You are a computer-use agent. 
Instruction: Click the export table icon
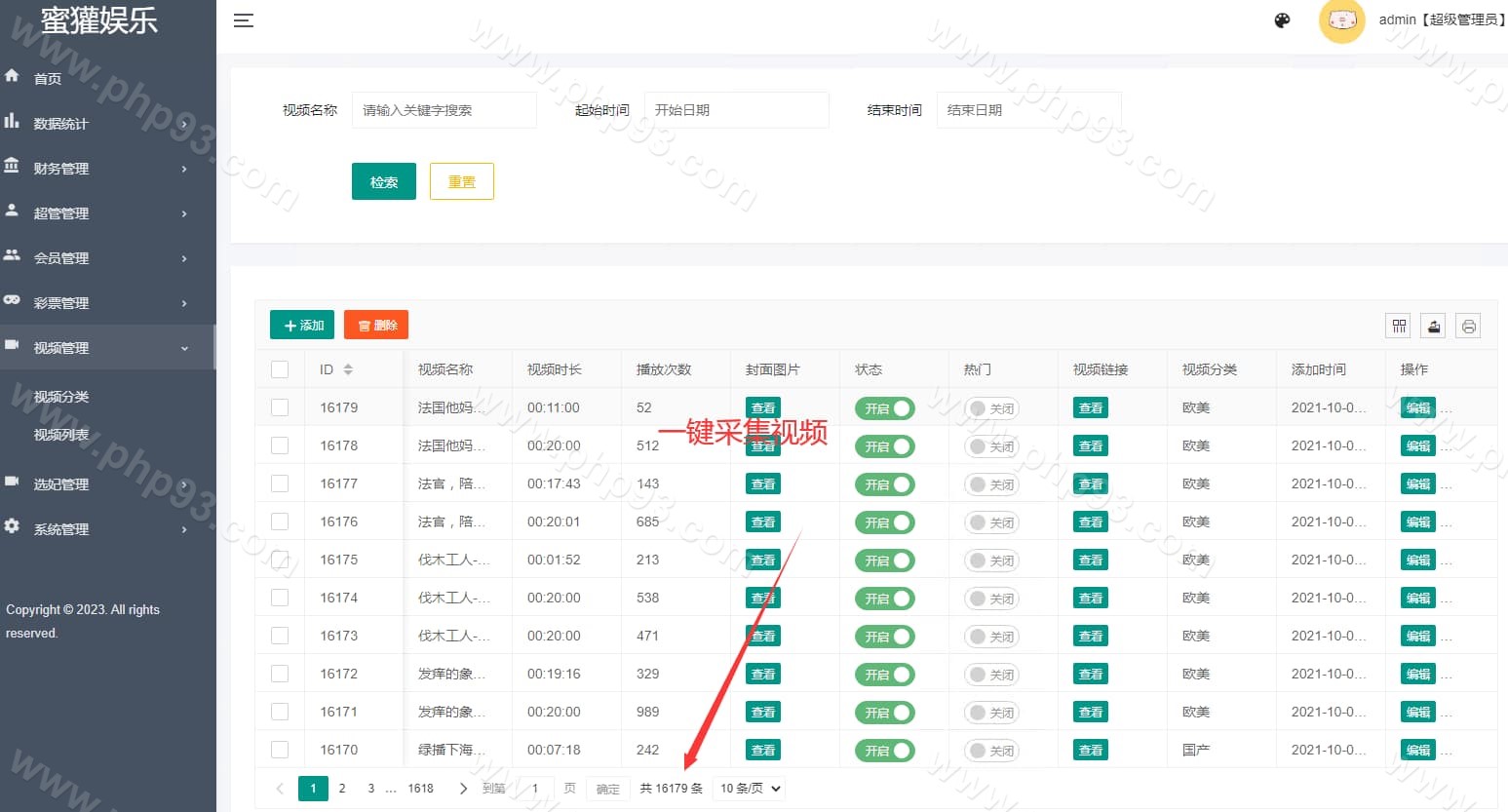(1434, 327)
